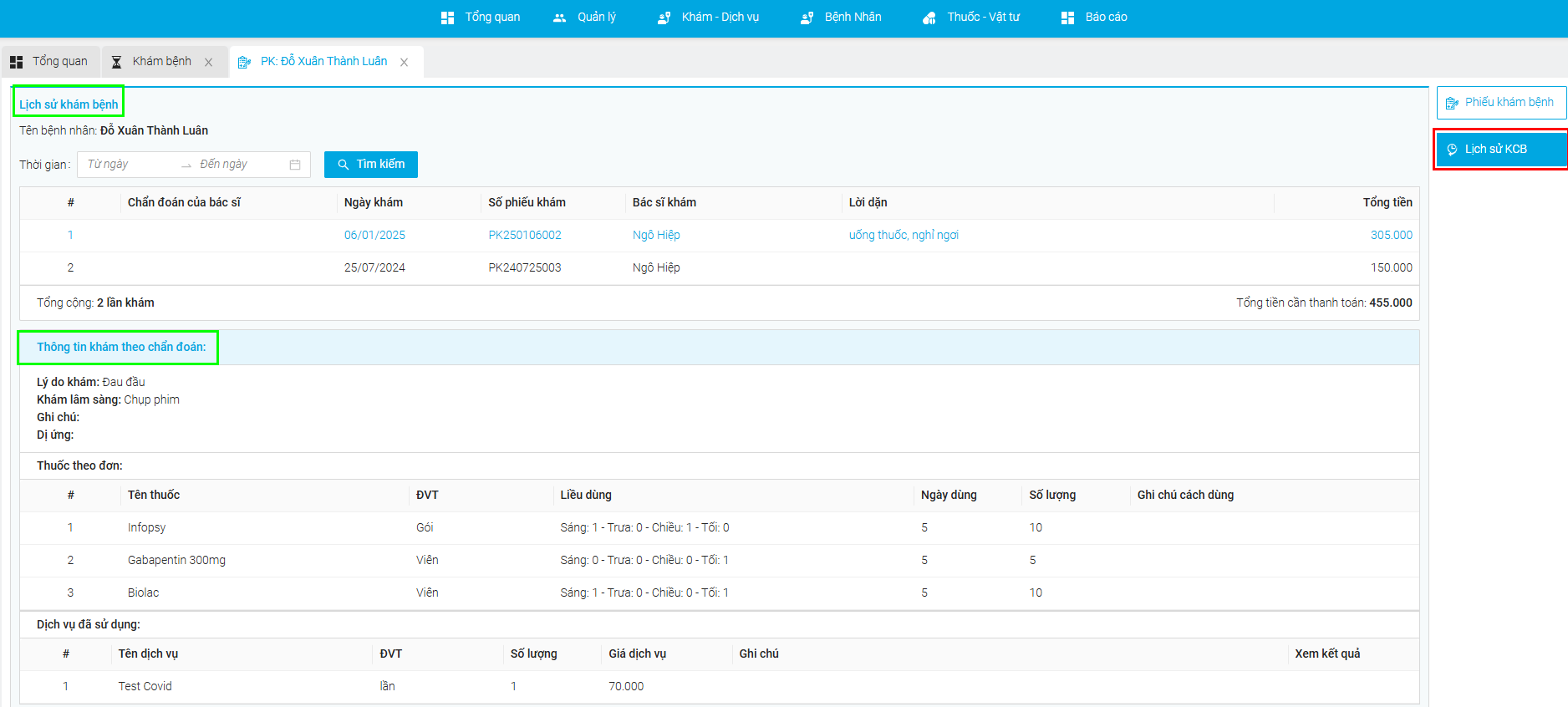This screenshot has height=707, width=1568.
Task: Click the Quản lý people icon
Action: pyautogui.click(x=560, y=18)
